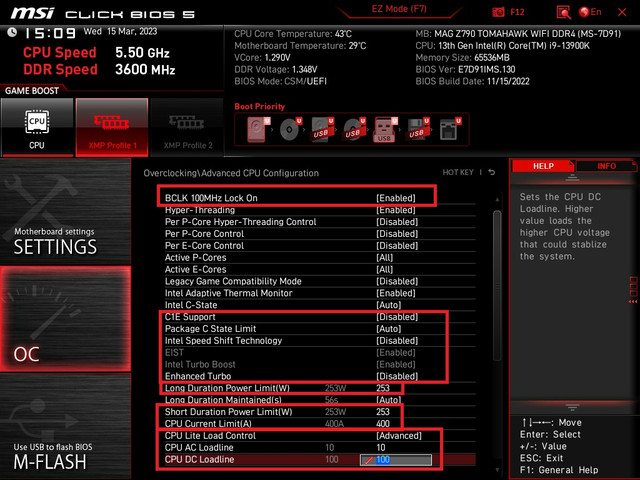This screenshot has width=640, height=480.
Task: Open CPU Lite Load Control [Advanced] options
Action: point(398,436)
